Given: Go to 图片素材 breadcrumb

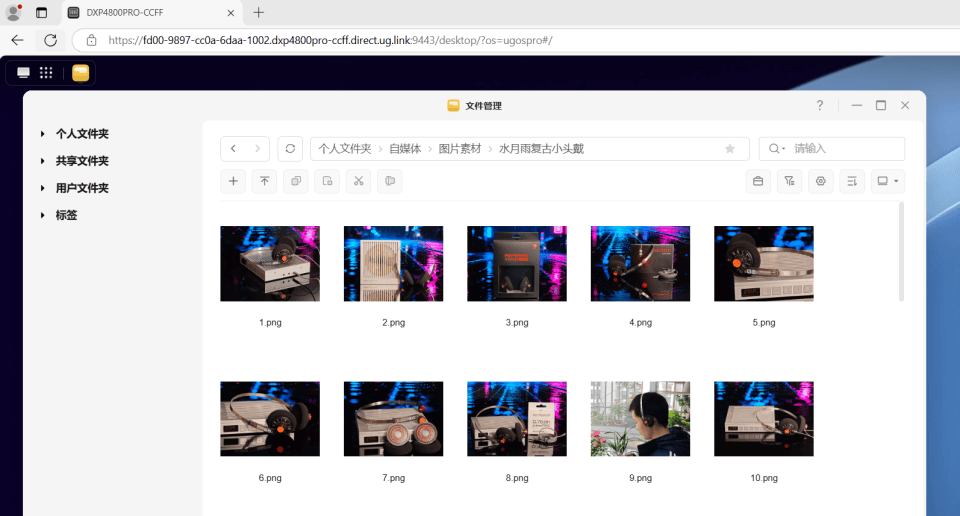Looking at the screenshot, I should coord(460,149).
